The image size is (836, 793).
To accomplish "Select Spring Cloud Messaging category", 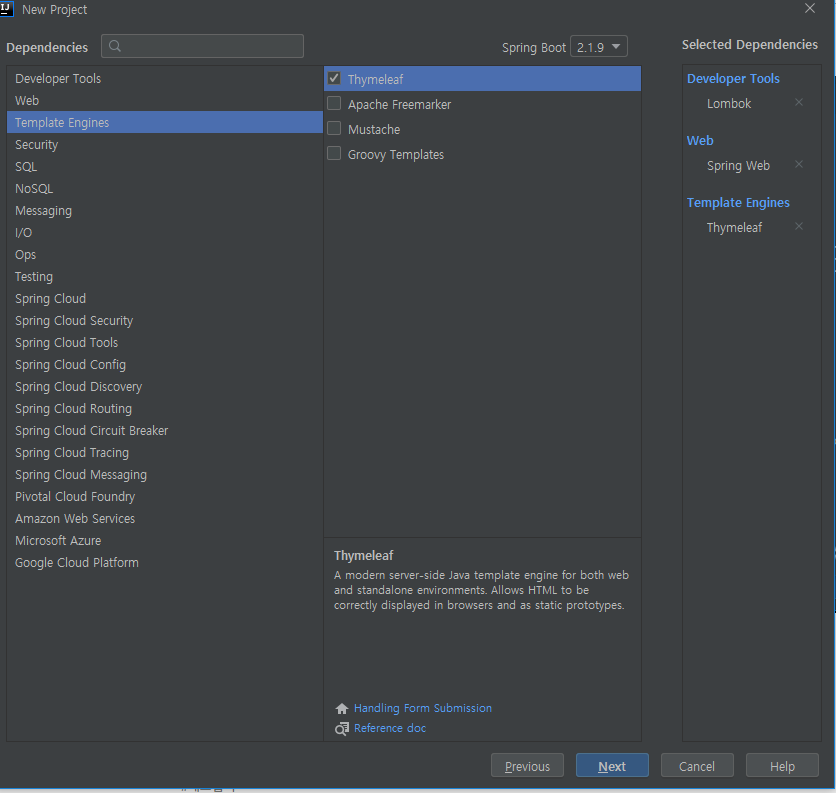I will (x=165, y=475).
